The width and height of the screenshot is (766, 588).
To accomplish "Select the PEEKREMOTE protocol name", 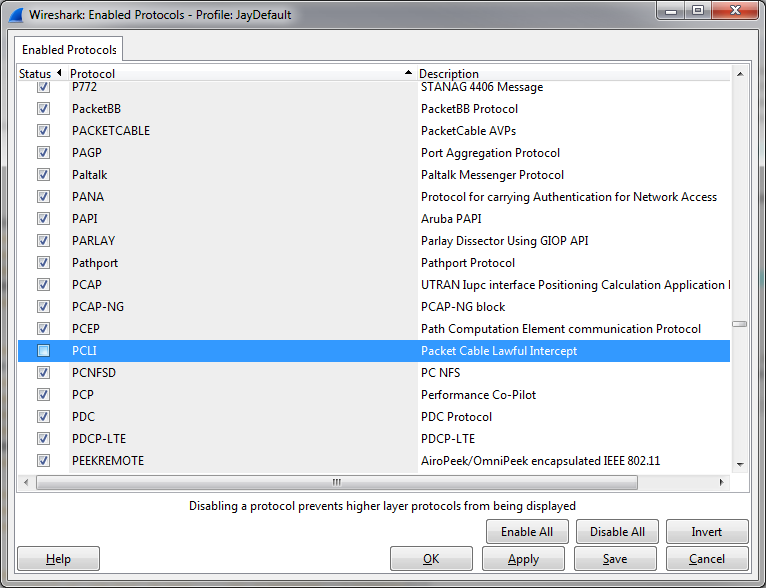I will (x=108, y=461).
